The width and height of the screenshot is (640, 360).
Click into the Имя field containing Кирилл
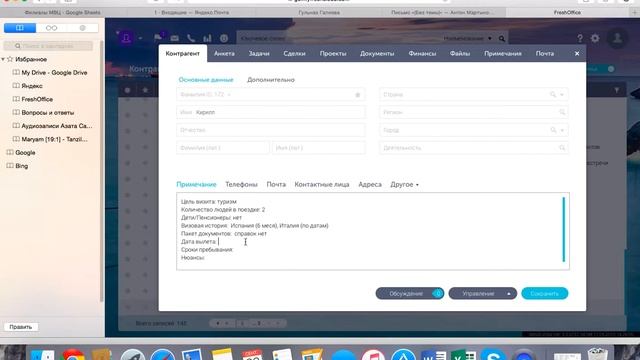[271, 112]
